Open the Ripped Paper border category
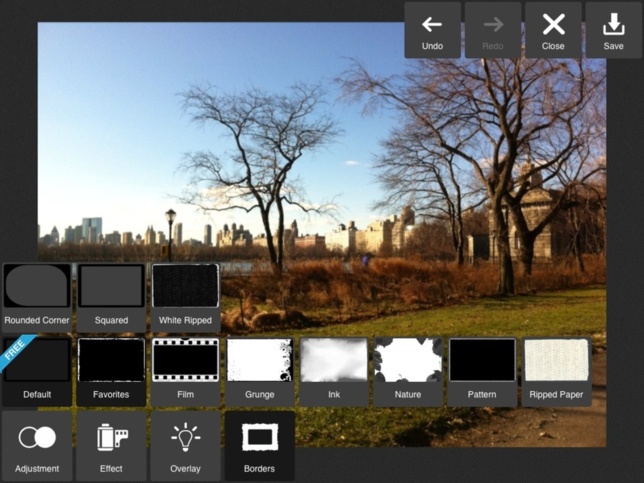 point(556,372)
